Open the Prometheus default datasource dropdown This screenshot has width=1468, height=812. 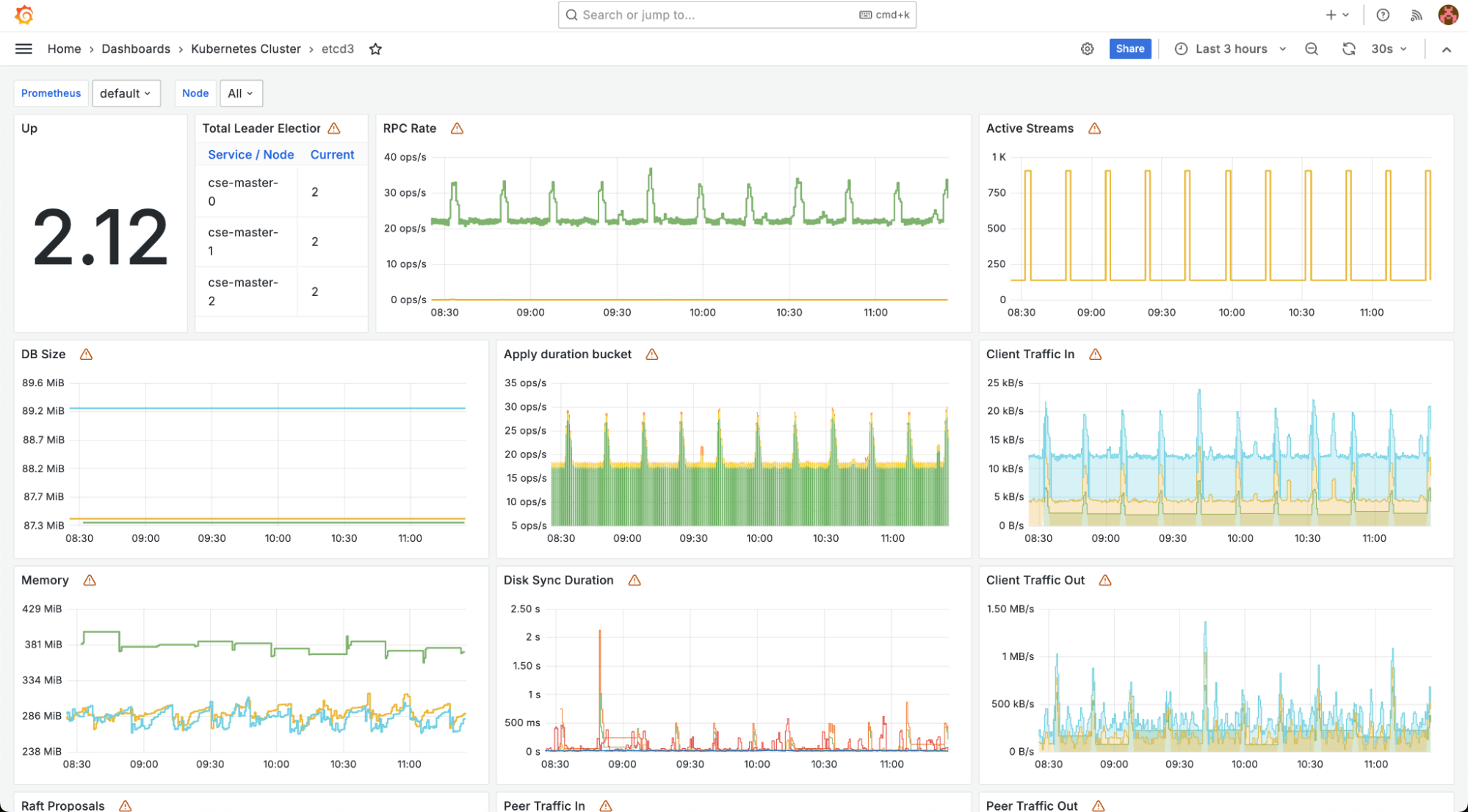pyautogui.click(x=126, y=93)
